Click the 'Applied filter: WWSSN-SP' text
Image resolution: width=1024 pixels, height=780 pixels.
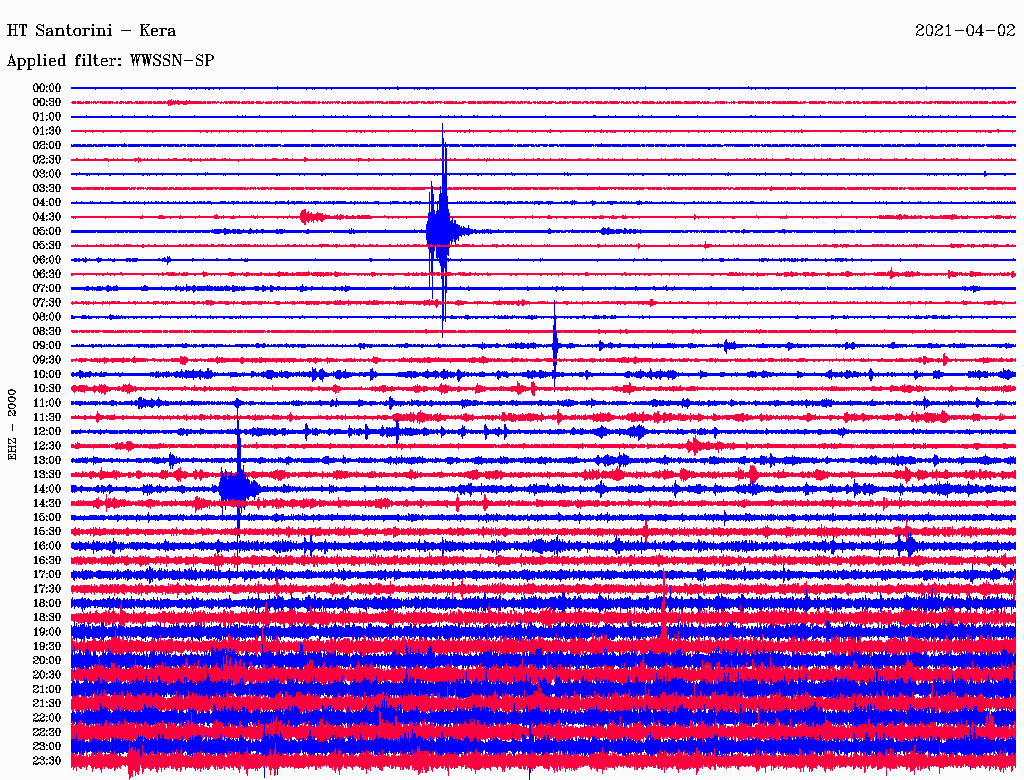(x=110, y=61)
